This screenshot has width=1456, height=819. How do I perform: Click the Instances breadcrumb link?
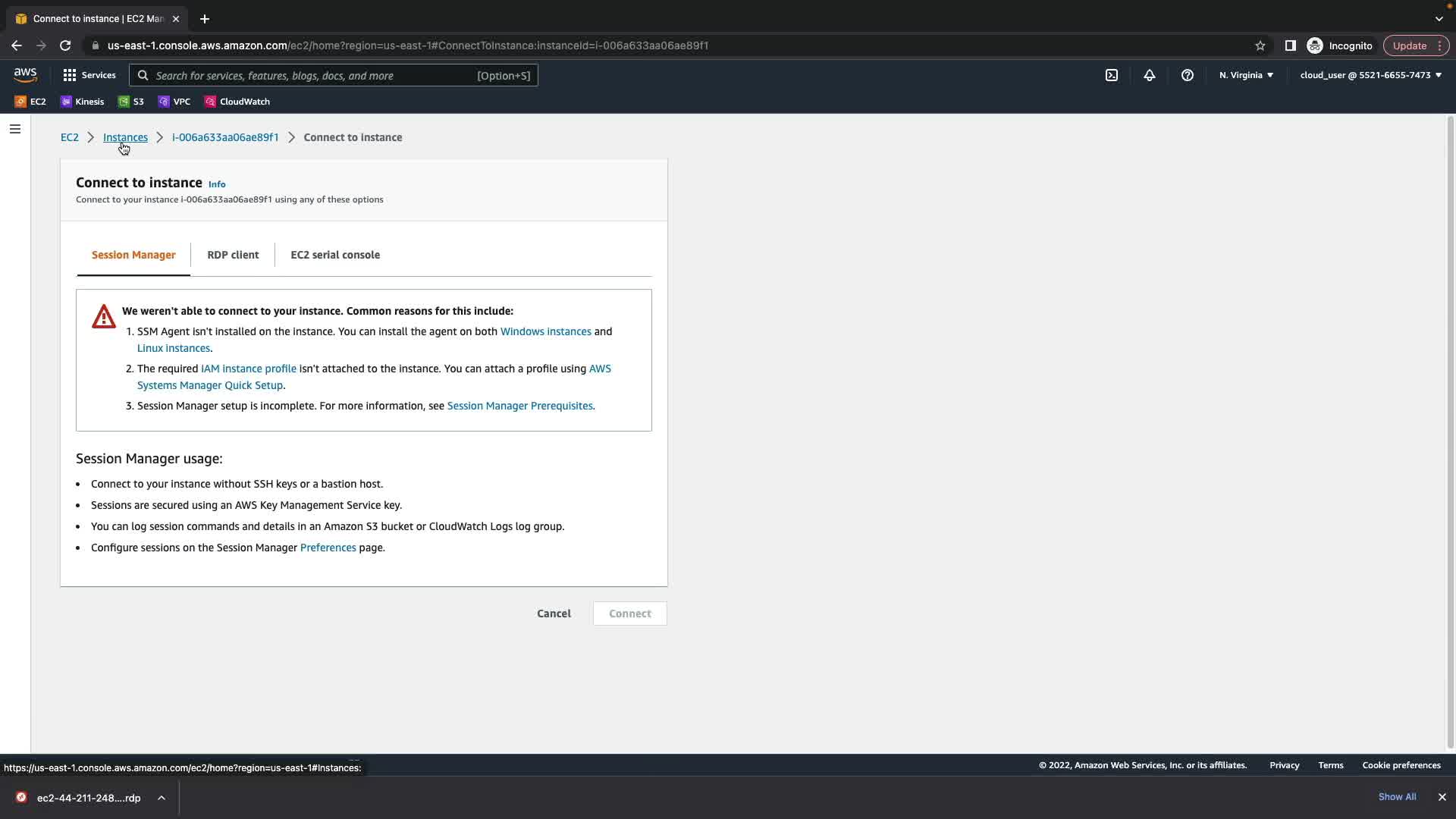pos(125,137)
